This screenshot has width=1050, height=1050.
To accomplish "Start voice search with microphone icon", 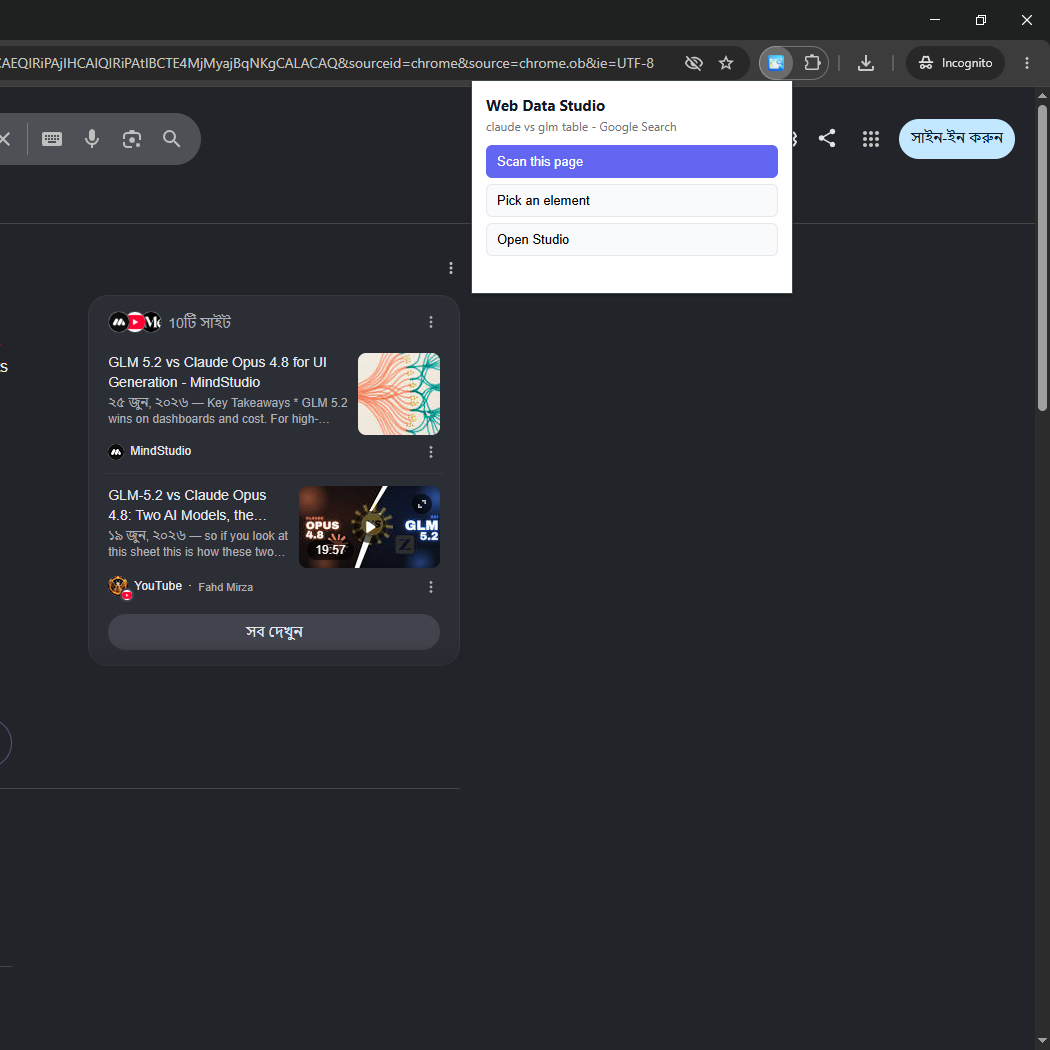I will (92, 139).
